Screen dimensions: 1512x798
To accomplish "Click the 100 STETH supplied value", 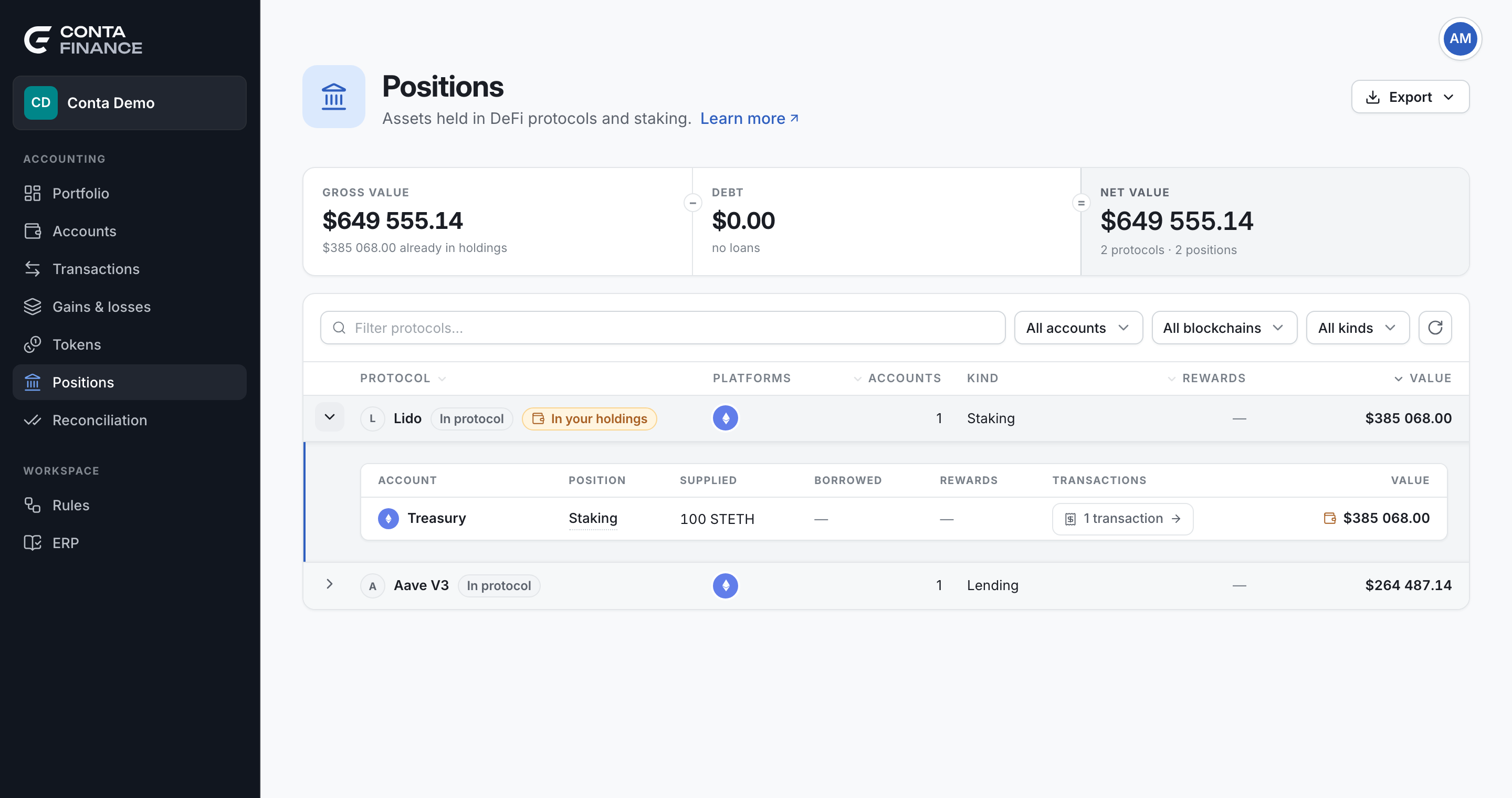I will (717, 519).
